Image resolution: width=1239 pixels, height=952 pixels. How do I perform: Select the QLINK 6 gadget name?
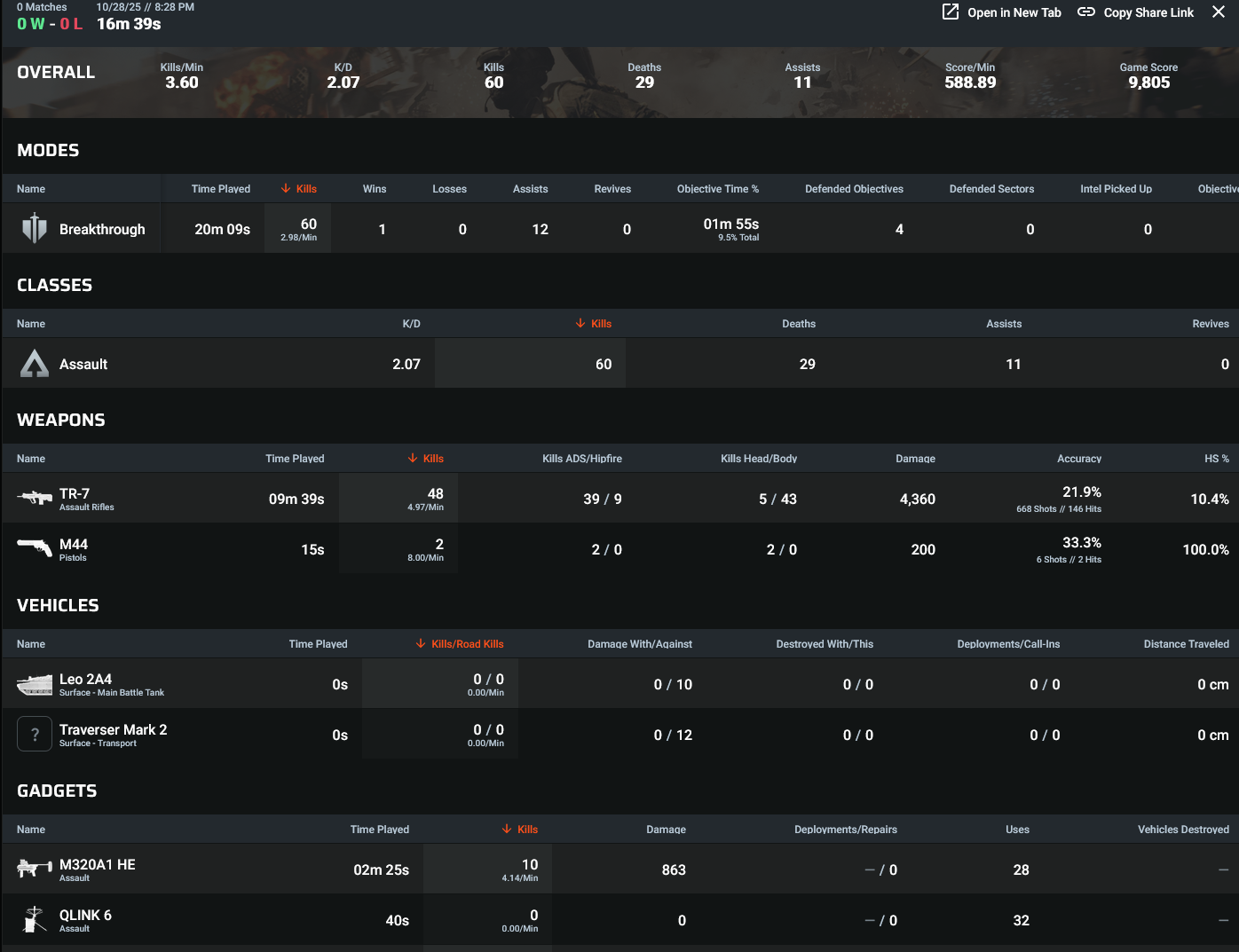coord(85,915)
